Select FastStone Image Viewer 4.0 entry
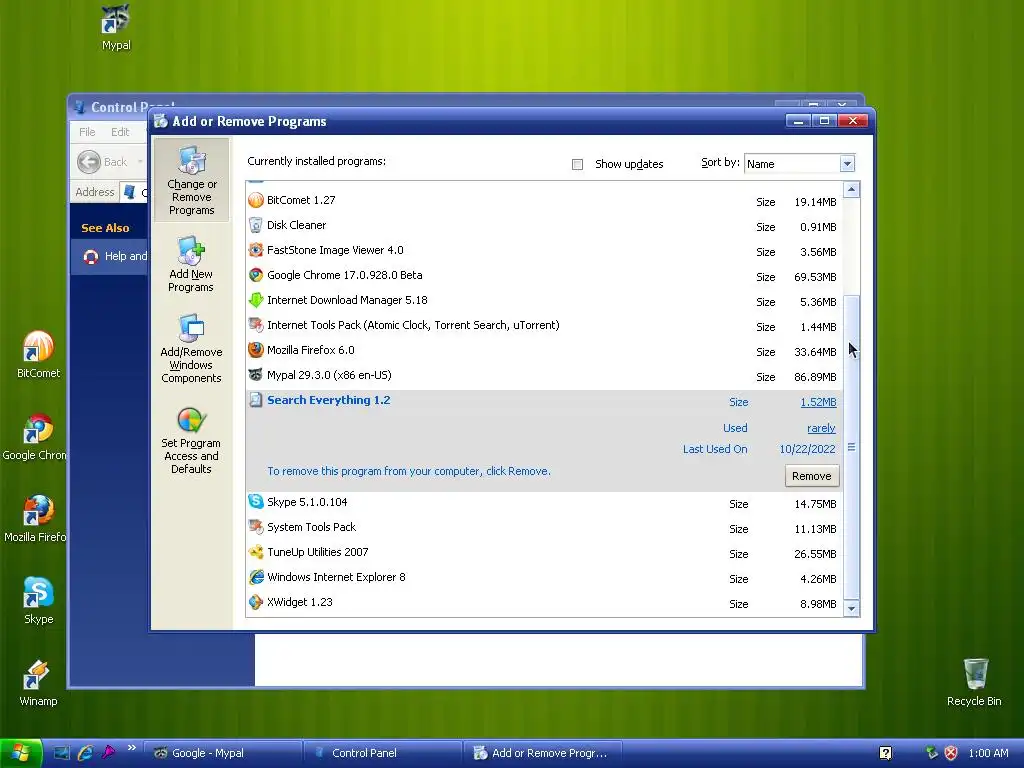This screenshot has height=768, width=1024. pyautogui.click(x=544, y=251)
